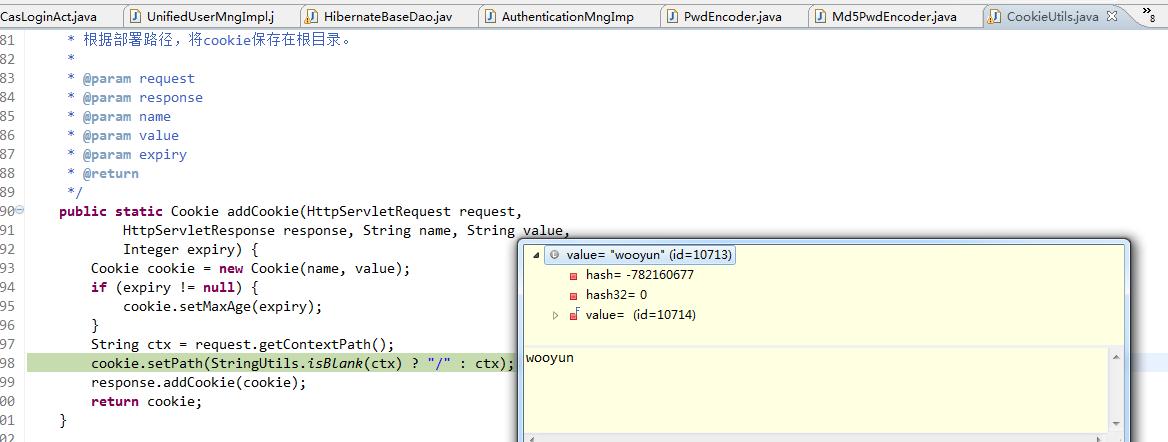Switch to UnifiedUserMngImpl.java tab

tap(210, 17)
